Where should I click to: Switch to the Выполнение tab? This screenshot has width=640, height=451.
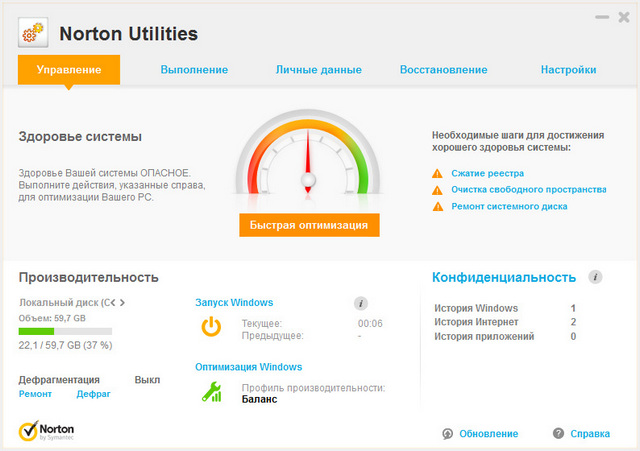pos(194,70)
